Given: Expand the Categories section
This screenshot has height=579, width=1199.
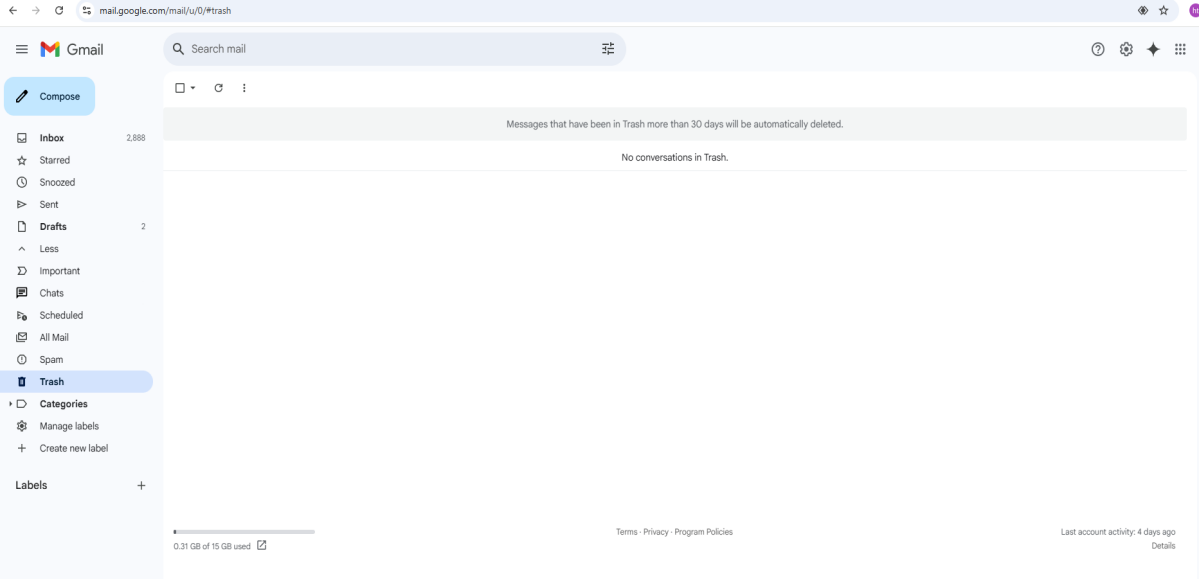Looking at the screenshot, I should (11, 404).
